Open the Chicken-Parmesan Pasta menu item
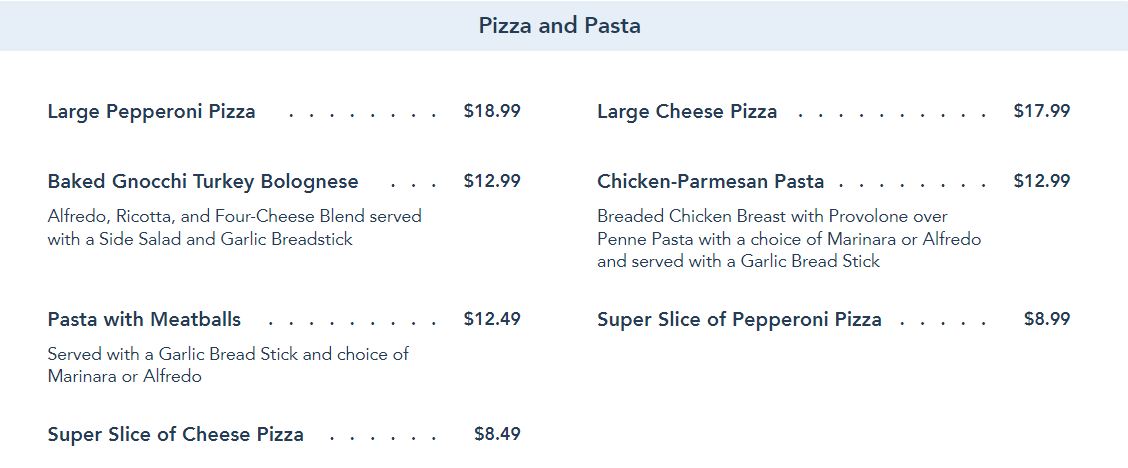Image resolution: width=1128 pixels, height=468 pixels. 710,181
